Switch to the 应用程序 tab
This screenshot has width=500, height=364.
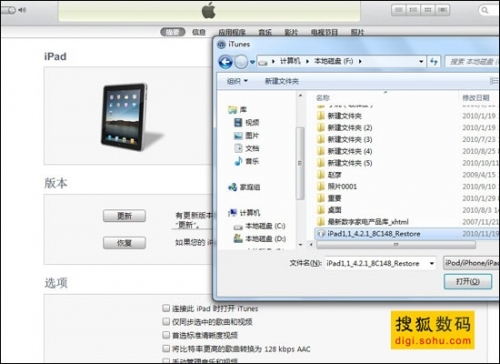tap(232, 32)
